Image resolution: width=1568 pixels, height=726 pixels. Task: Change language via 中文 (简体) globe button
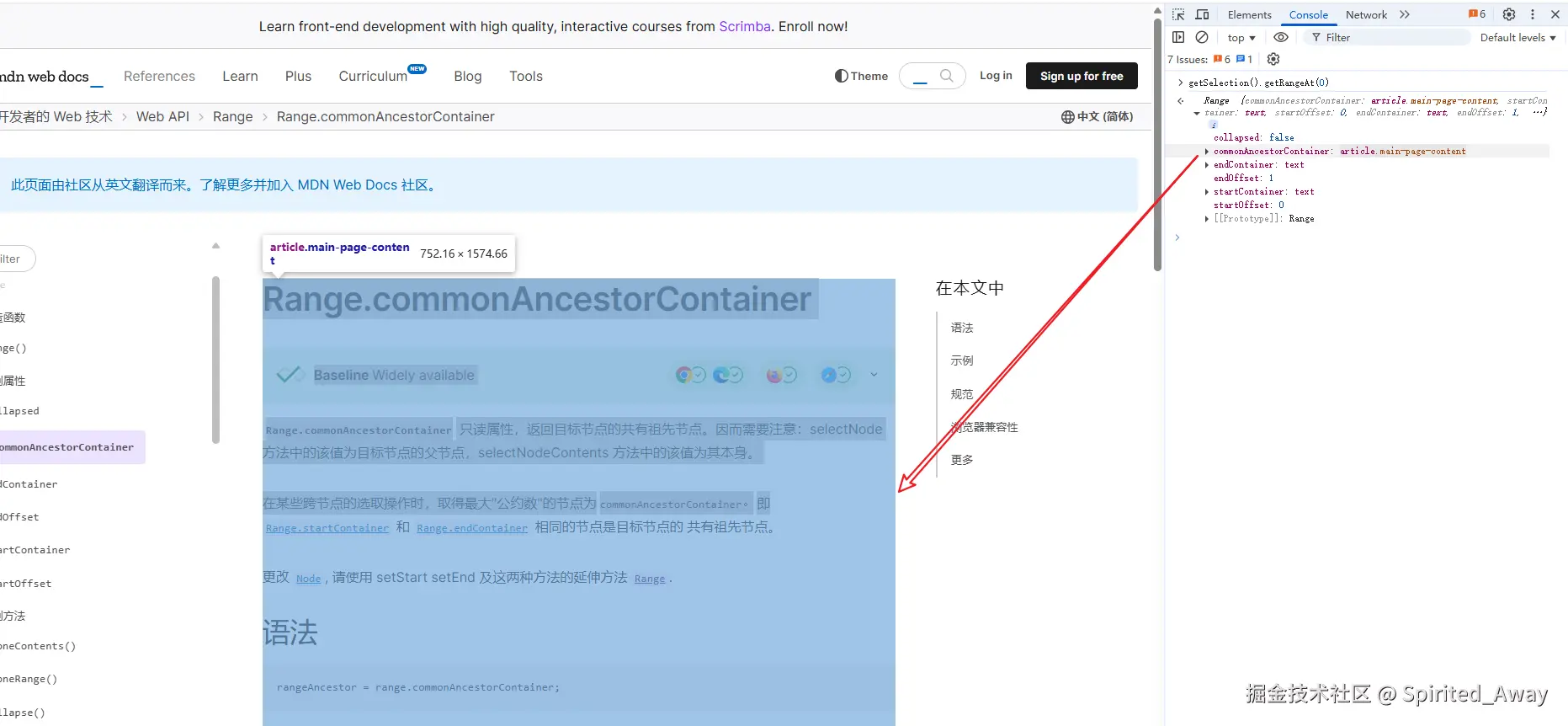[1098, 116]
